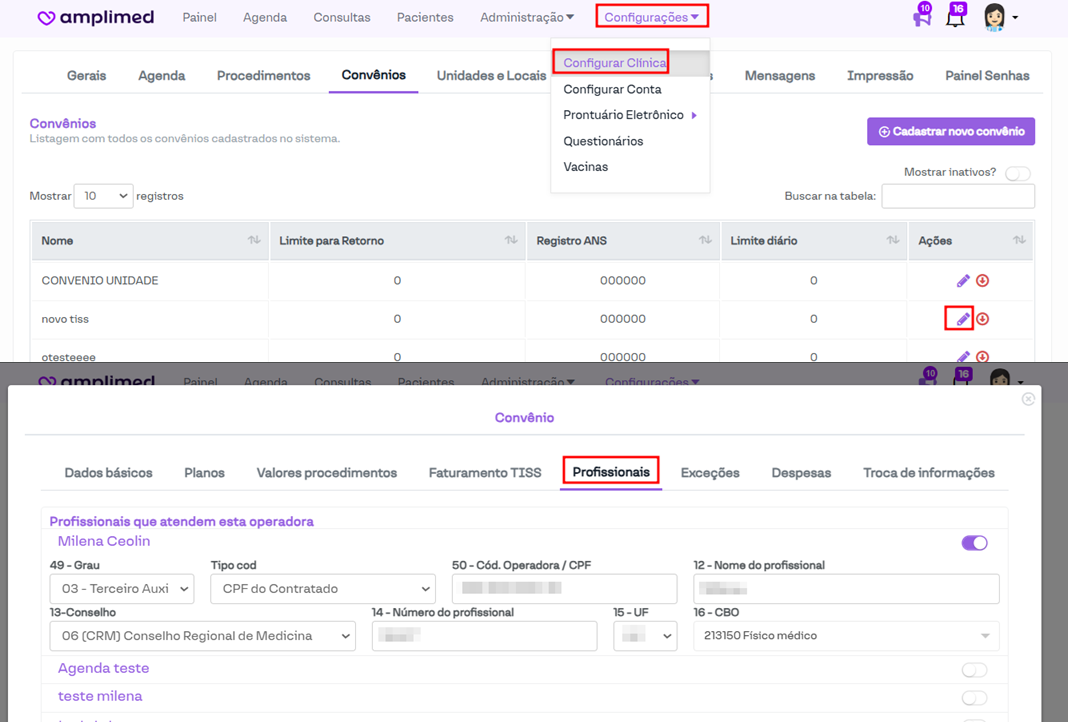Viewport: 1068px width, 722px height.
Task: Click the pencil edit icon for novo tiss
Action: (x=962, y=319)
